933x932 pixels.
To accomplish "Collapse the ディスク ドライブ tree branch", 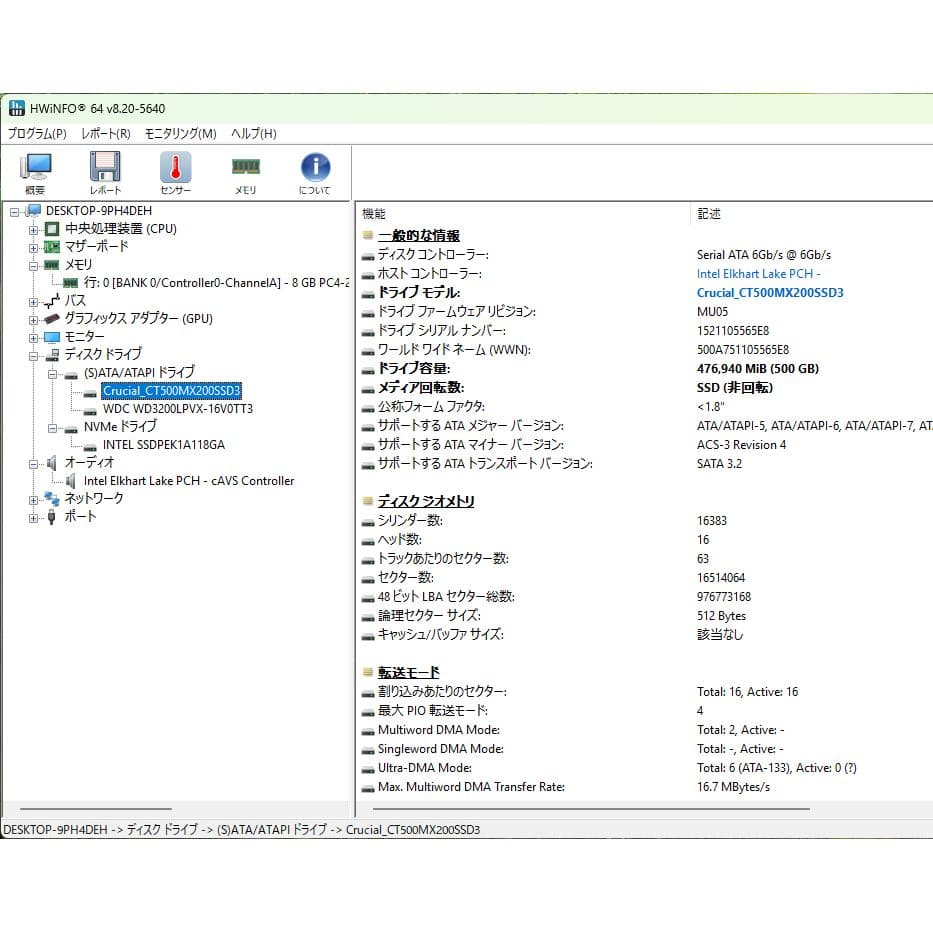I will pos(31,354).
